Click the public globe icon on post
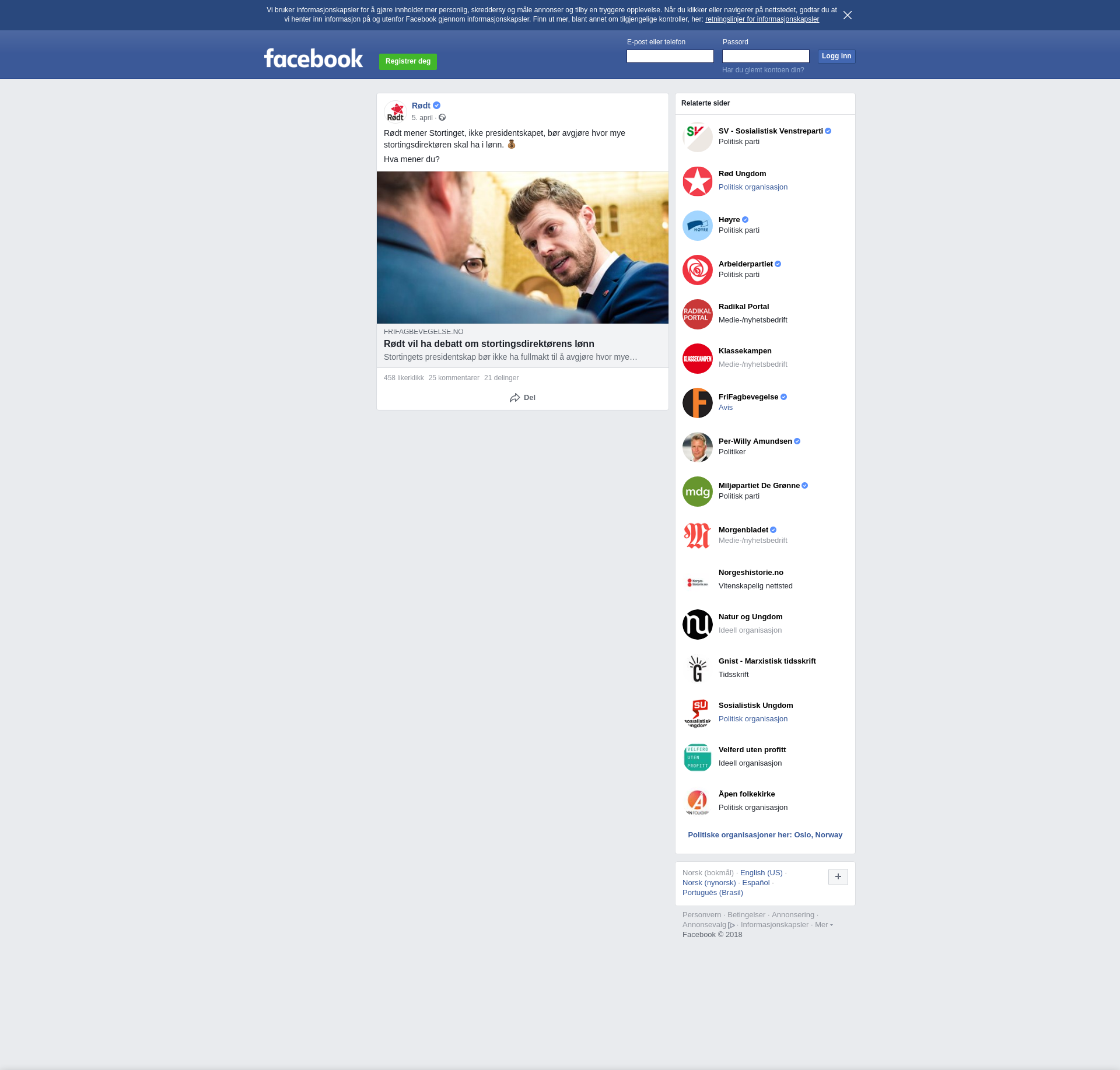 (442, 118)
